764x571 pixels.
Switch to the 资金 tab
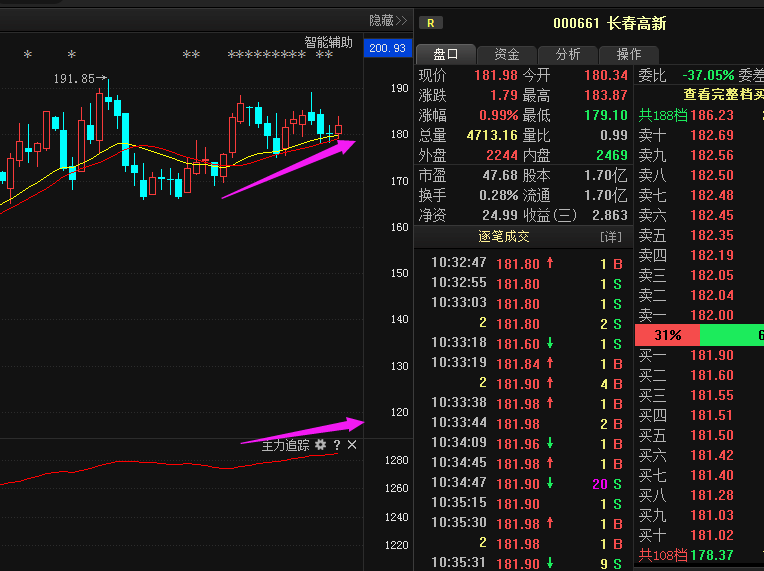[507, 54]
